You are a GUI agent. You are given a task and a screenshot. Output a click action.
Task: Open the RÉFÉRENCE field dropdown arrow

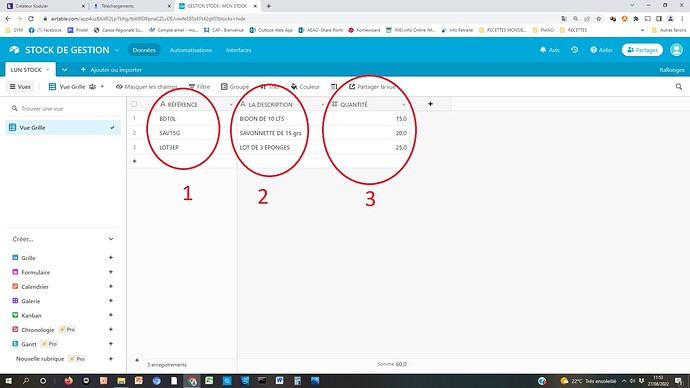click(231, 104)
